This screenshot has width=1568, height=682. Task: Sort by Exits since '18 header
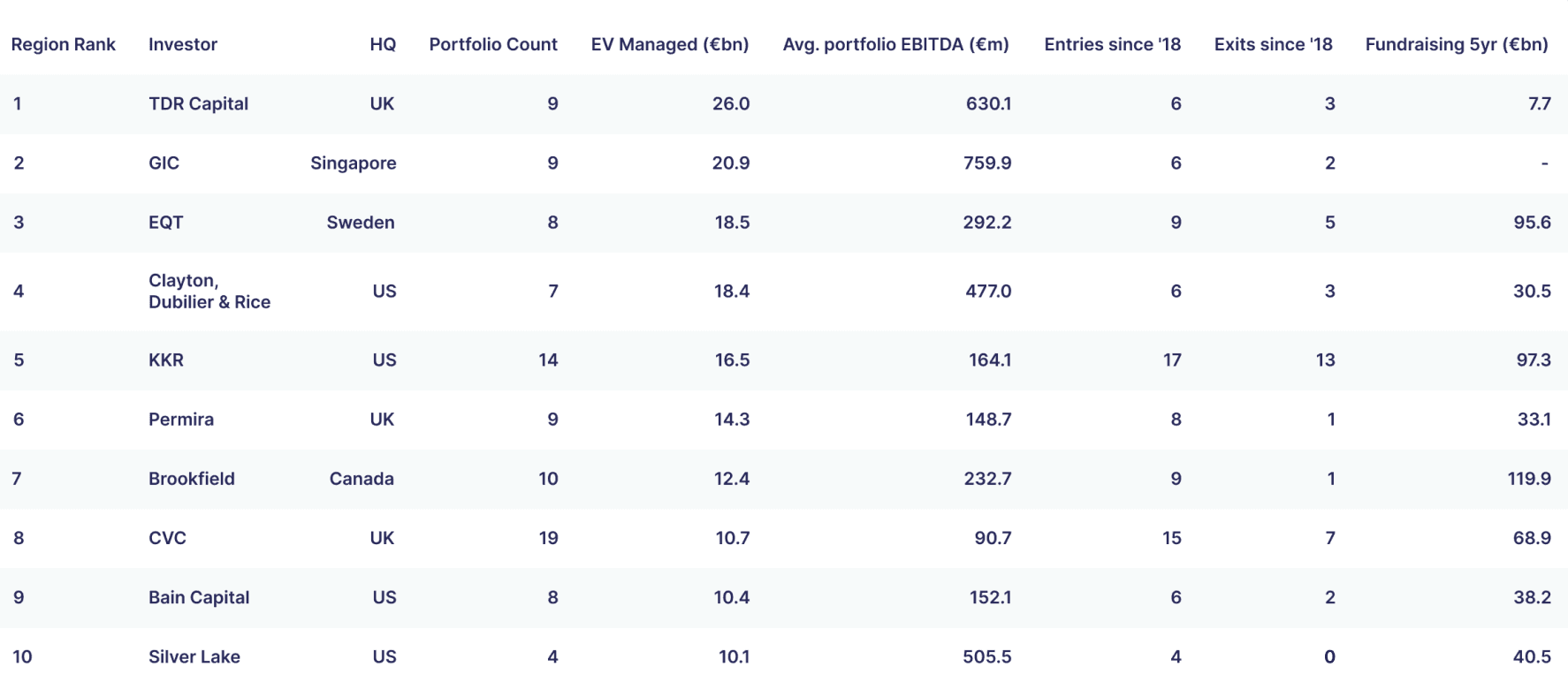coord(1273,44)
